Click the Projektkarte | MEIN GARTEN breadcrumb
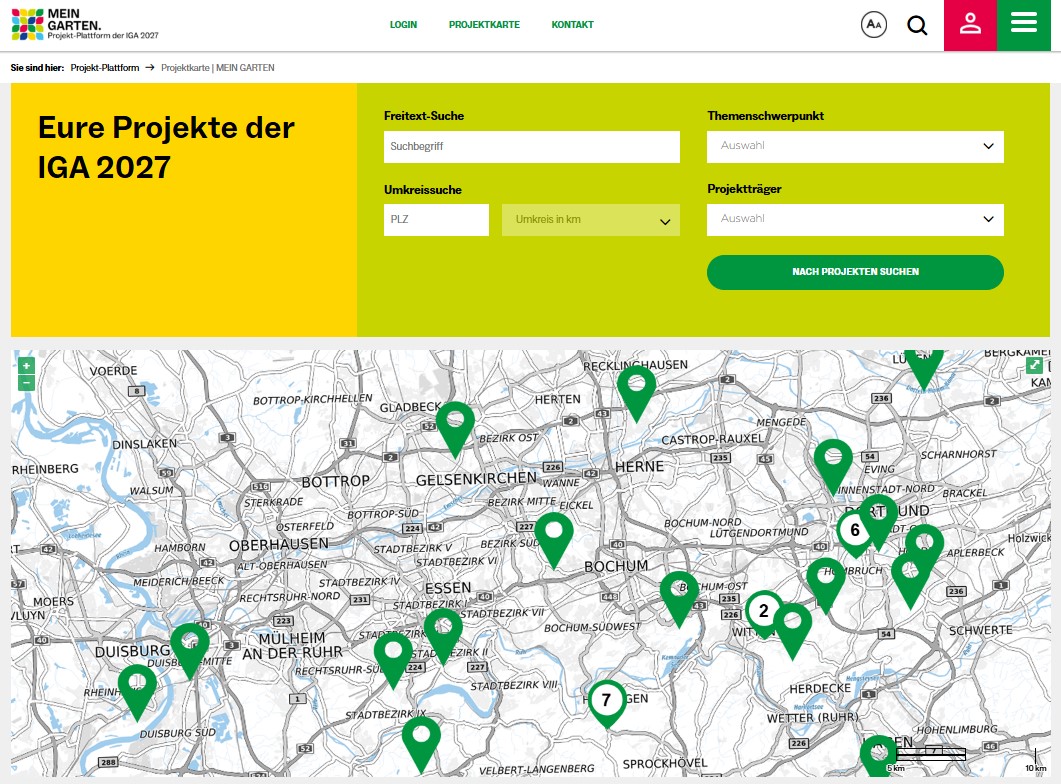 point(218,68)
